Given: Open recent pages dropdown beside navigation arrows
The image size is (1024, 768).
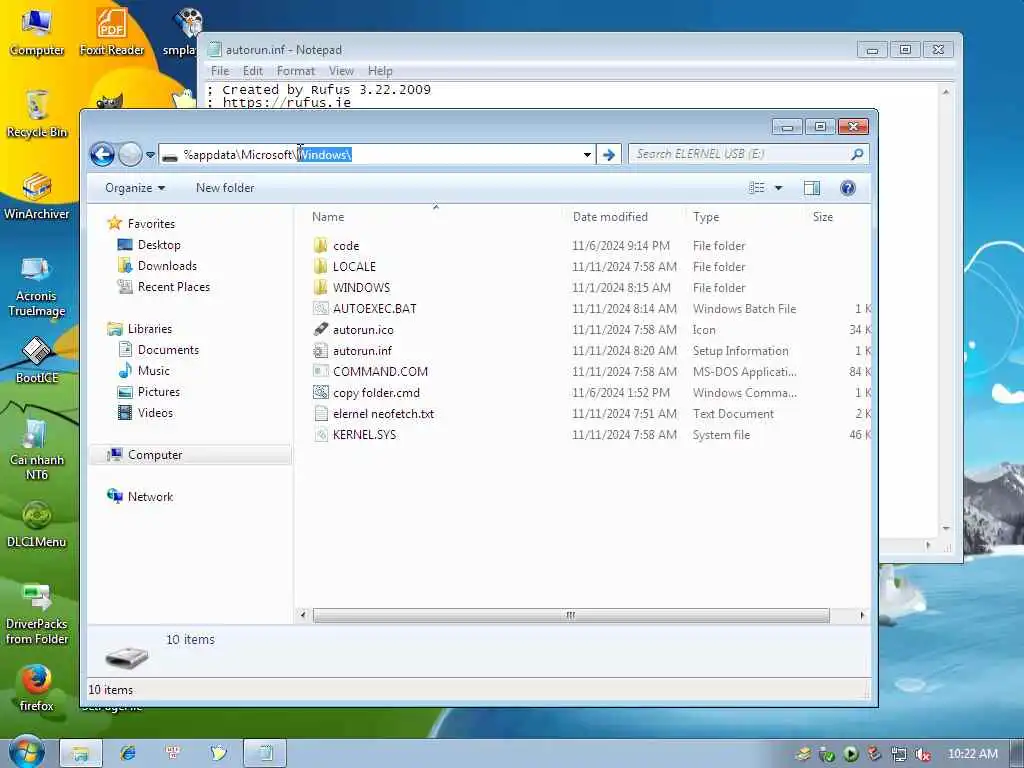Looking at the screenshot, I should pos(150,155).
